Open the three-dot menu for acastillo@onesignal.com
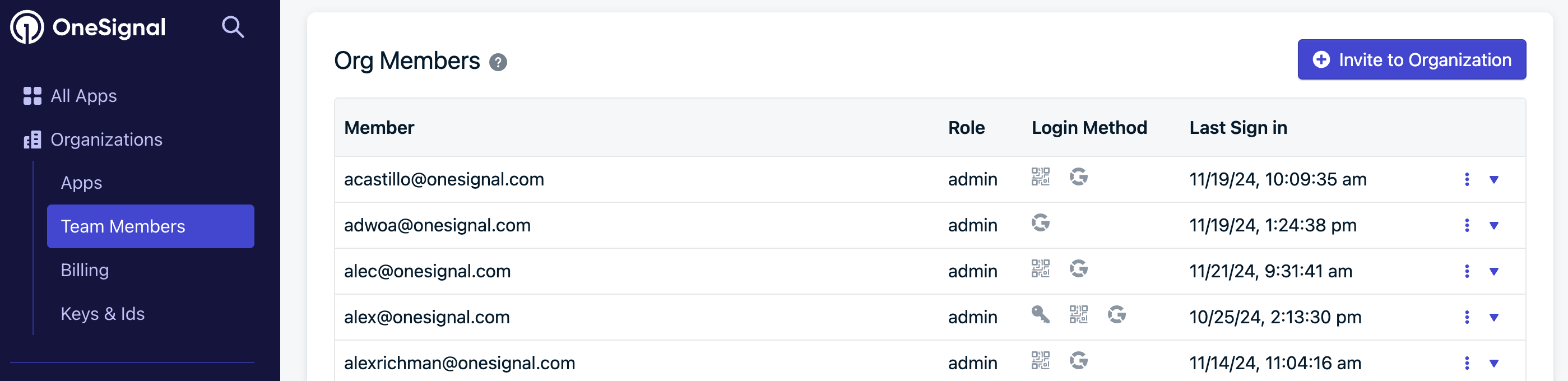This screenshot has height=381, width=1568. (1467, 179)
